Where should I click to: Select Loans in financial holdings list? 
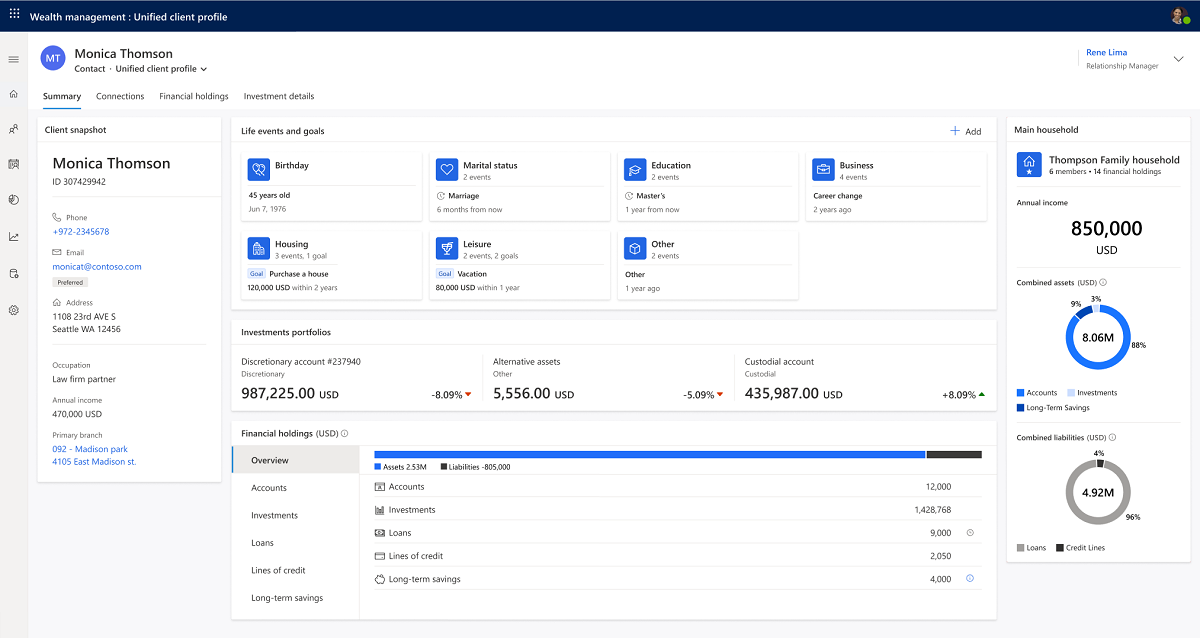[x=263, y=543]
